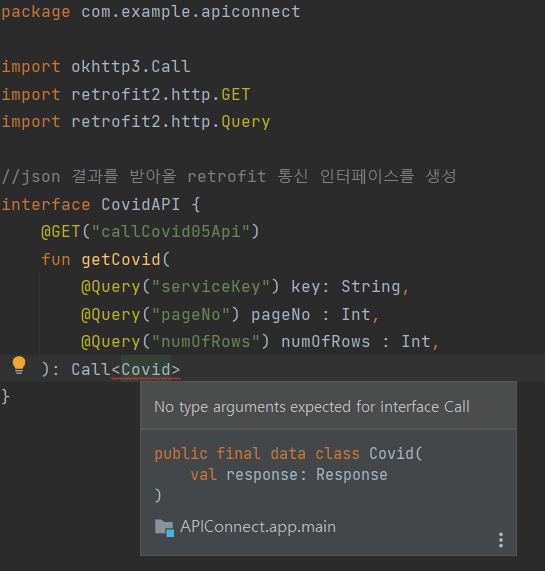Click the APIConnect.app.main module folder icon
This screenshot has width=545, height=571.
point(164,528)
